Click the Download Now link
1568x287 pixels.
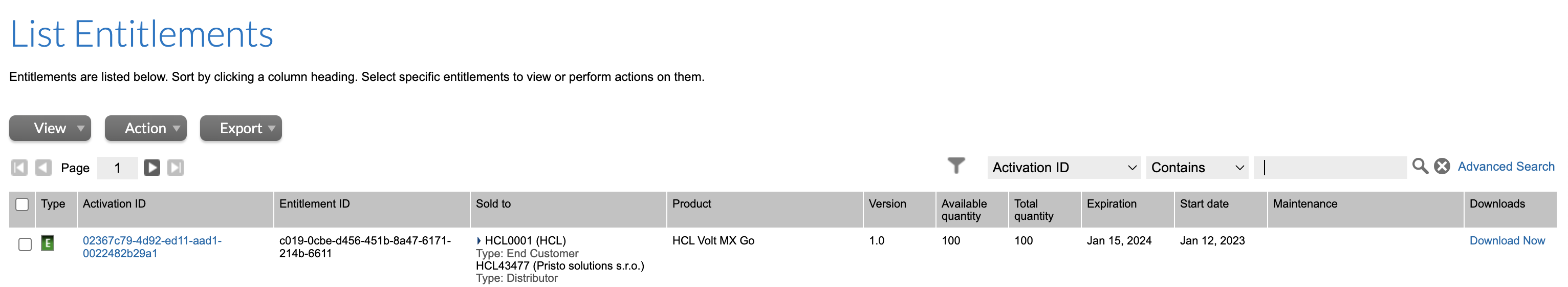click(1507, 241)
